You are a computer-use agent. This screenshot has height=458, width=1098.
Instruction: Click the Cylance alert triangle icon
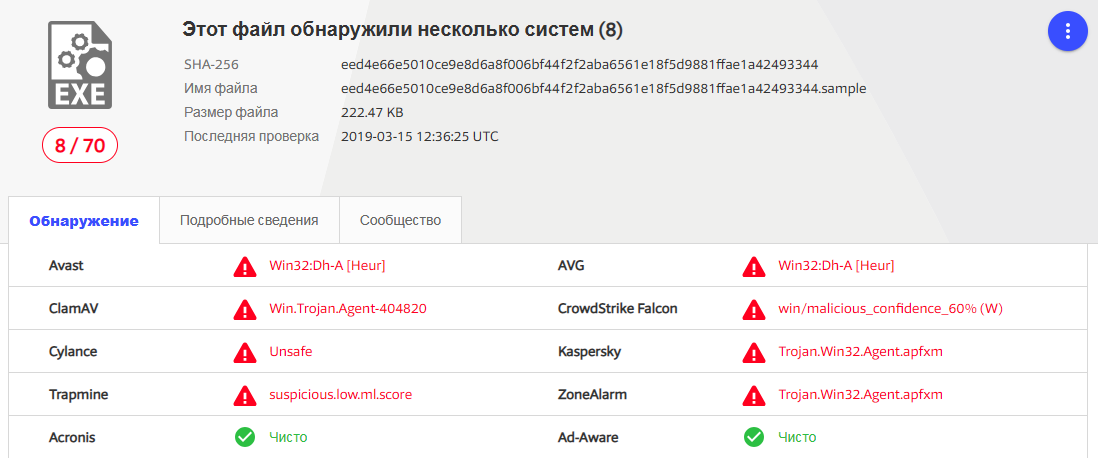coord(245,352)
